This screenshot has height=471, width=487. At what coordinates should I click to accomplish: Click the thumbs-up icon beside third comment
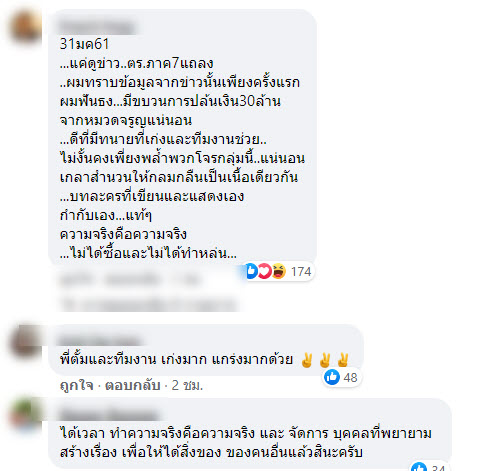(419, 467)
